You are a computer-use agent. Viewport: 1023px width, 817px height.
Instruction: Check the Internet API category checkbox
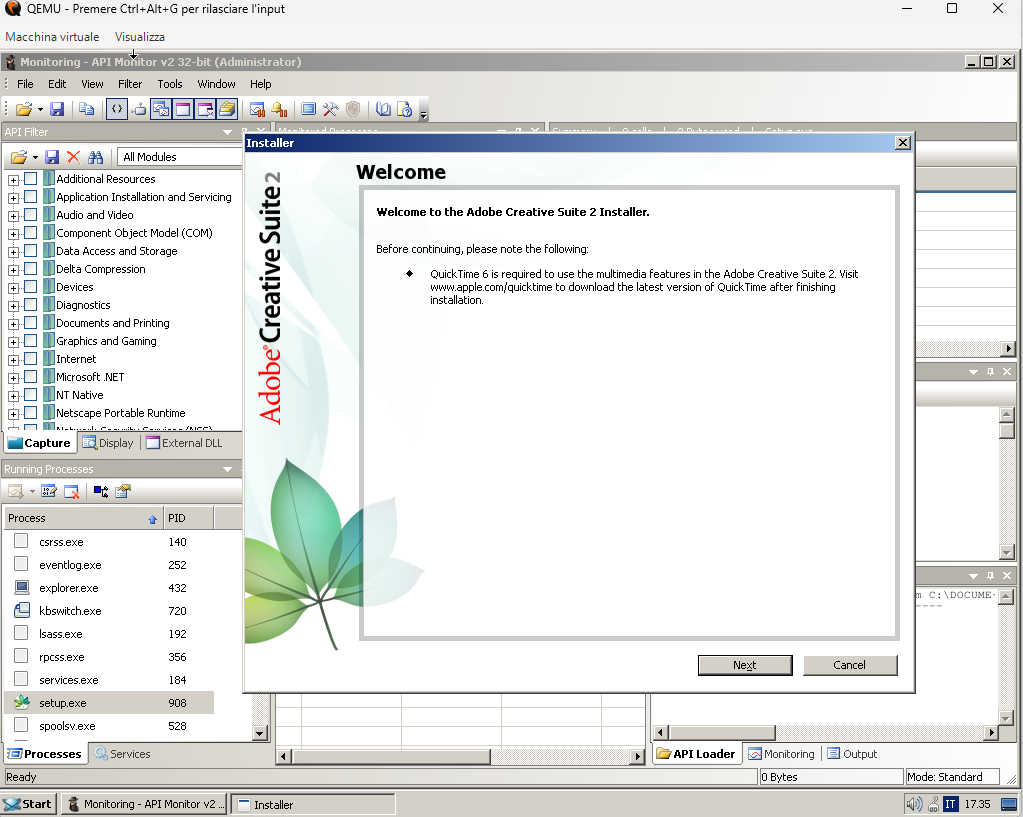tap(31, 359)
